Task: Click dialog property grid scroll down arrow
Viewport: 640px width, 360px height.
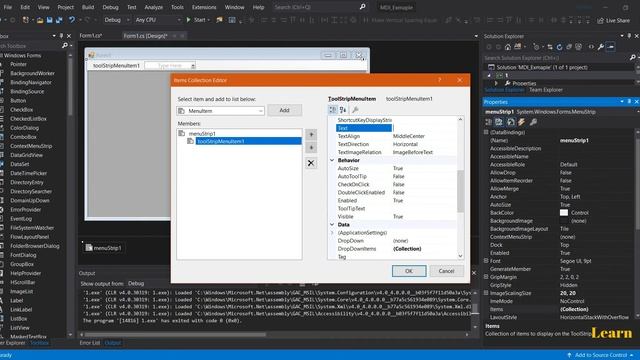Action: (x=460, y=256)
